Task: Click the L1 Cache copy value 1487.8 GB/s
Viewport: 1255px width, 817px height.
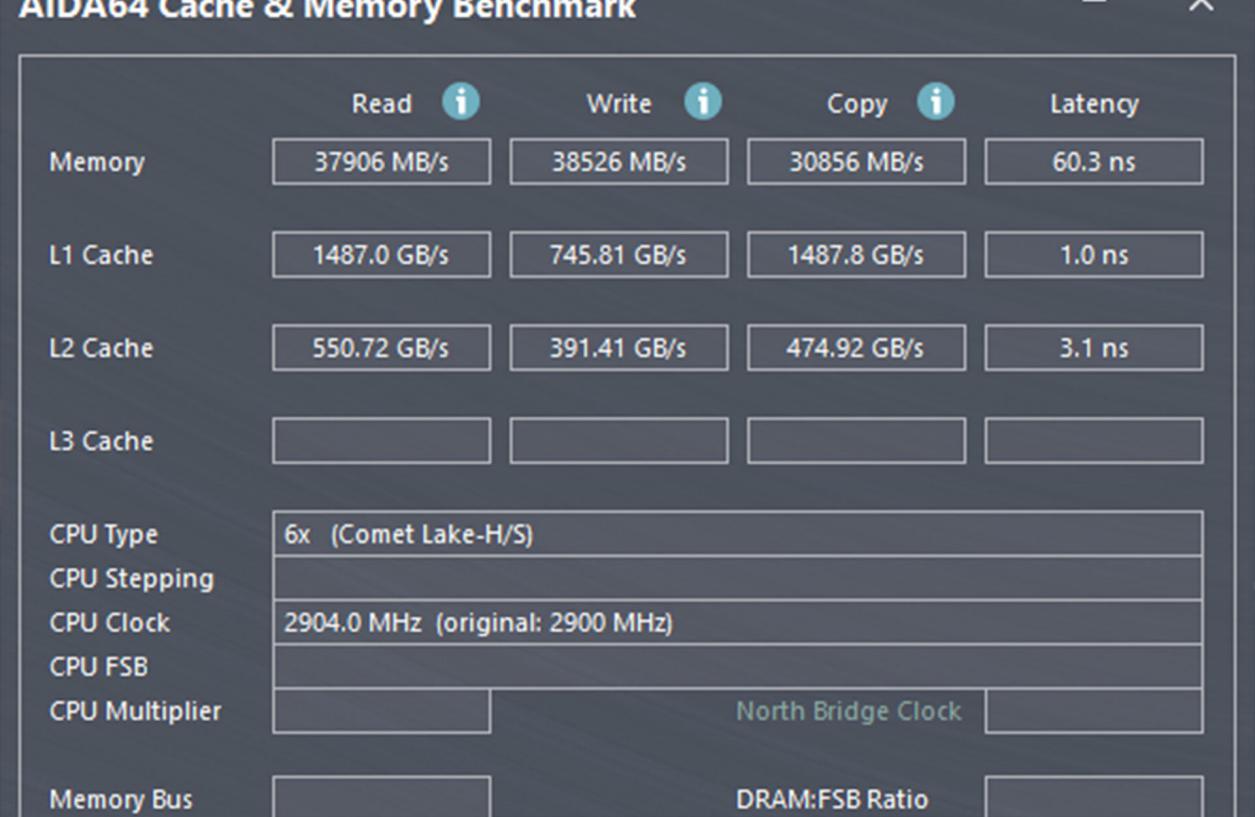Action: pyautogui.click(x=856, y=255)
